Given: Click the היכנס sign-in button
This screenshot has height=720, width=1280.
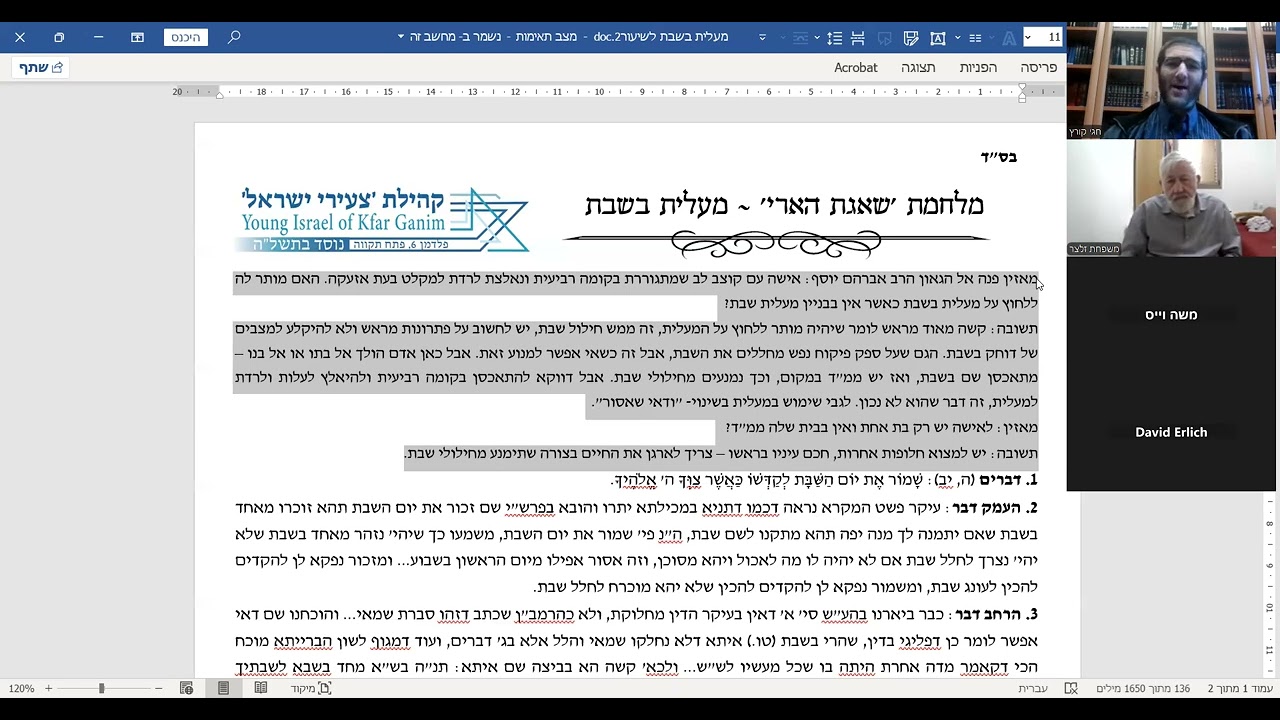Looking at the screenshot, I should coord(186,37).
